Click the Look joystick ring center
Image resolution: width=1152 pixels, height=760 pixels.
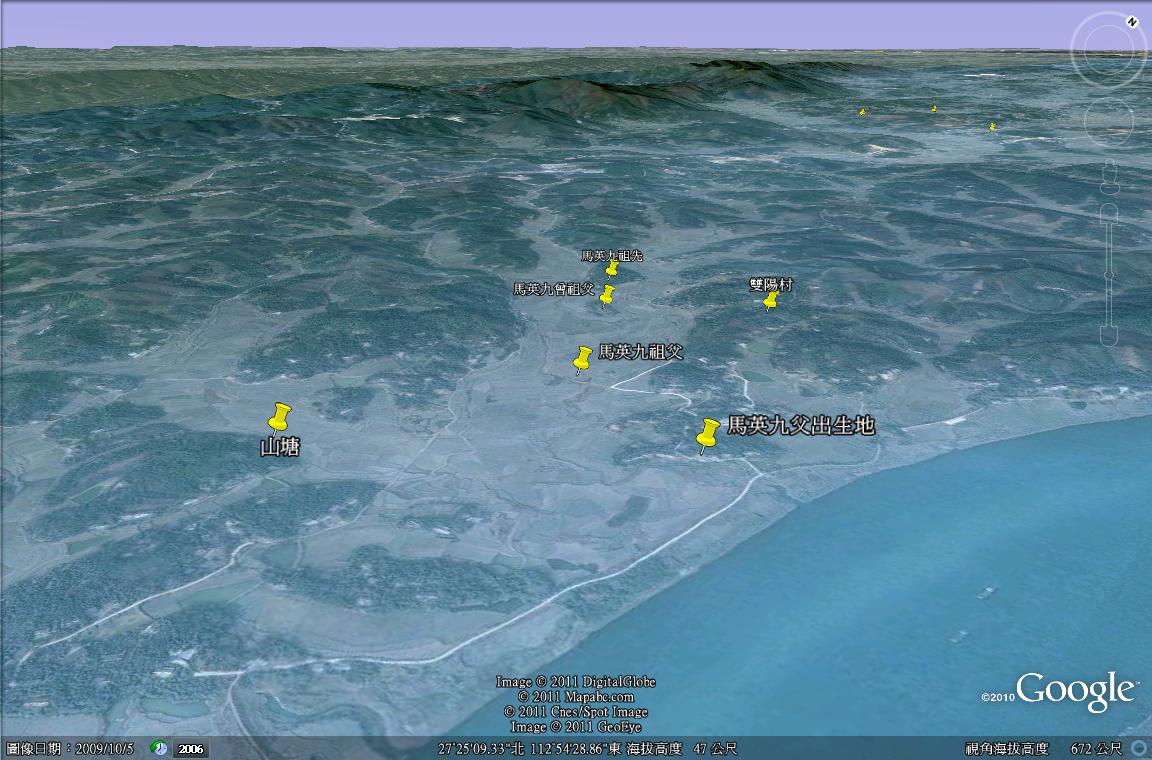tap(1108, 52)
